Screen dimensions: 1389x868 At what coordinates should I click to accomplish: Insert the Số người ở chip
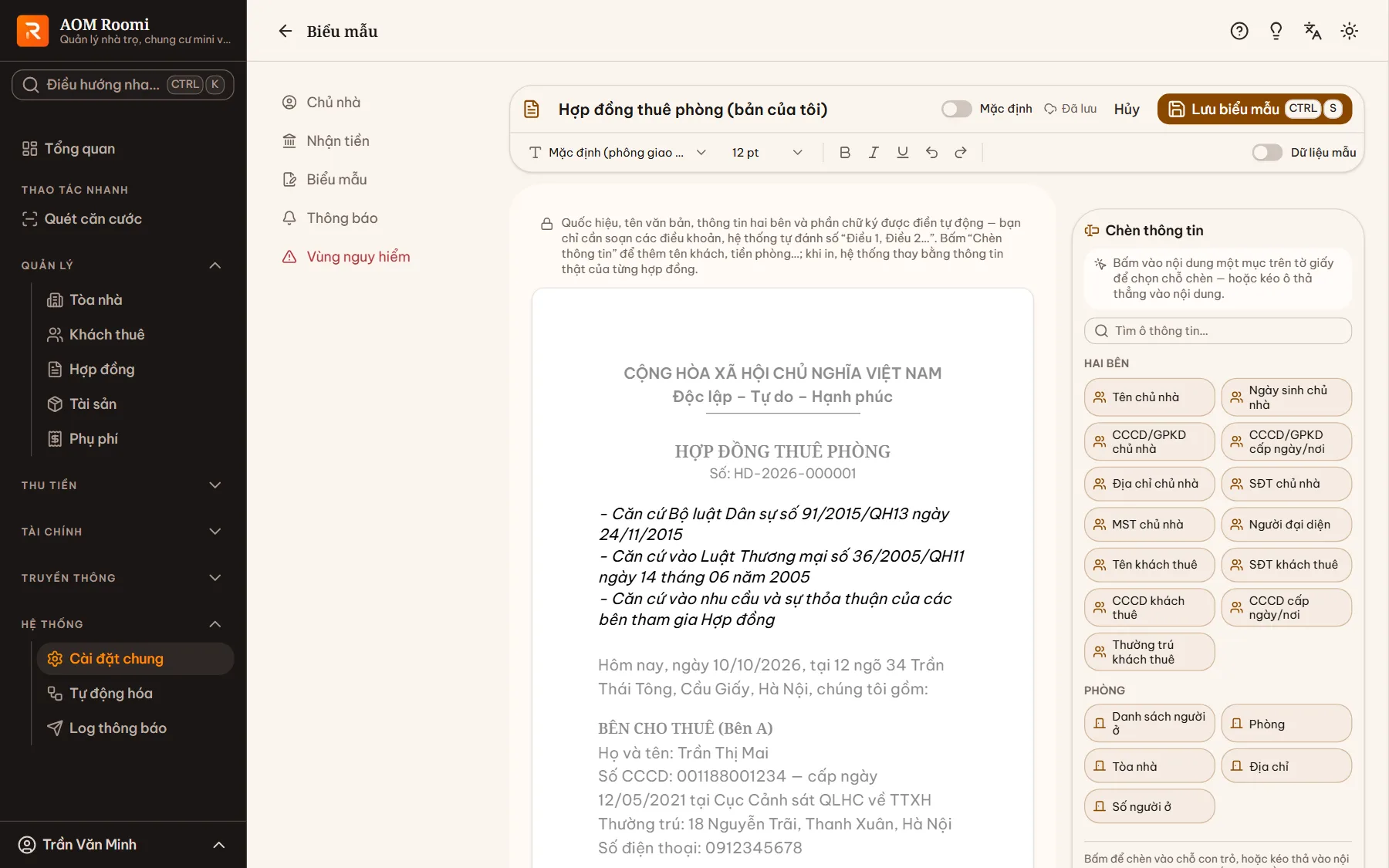point(1150,806)
